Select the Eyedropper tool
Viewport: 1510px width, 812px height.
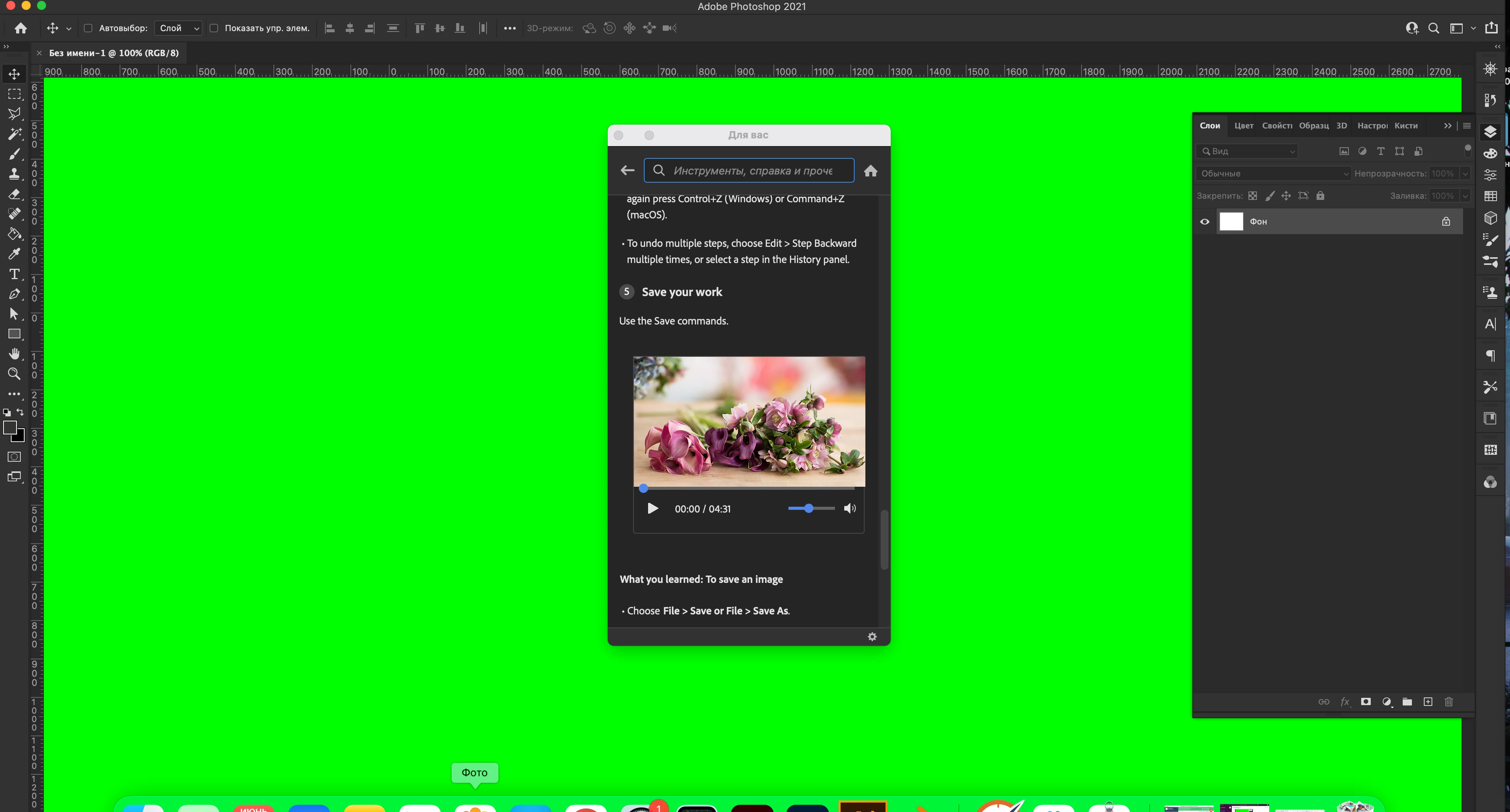click(14, 254)
